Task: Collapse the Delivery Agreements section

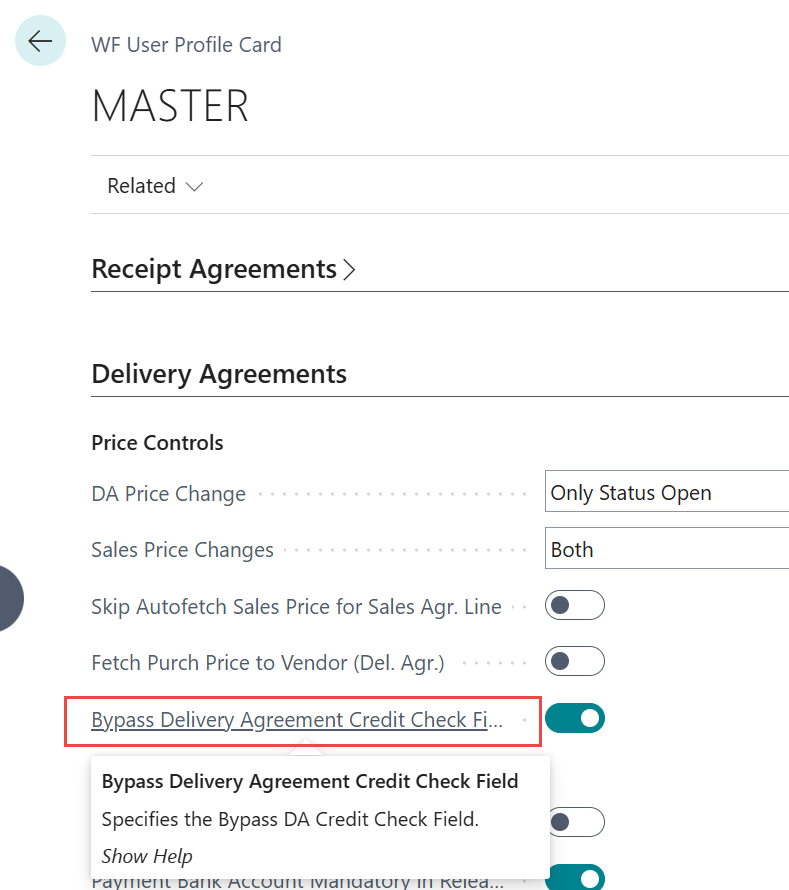Action: [219, 374]
